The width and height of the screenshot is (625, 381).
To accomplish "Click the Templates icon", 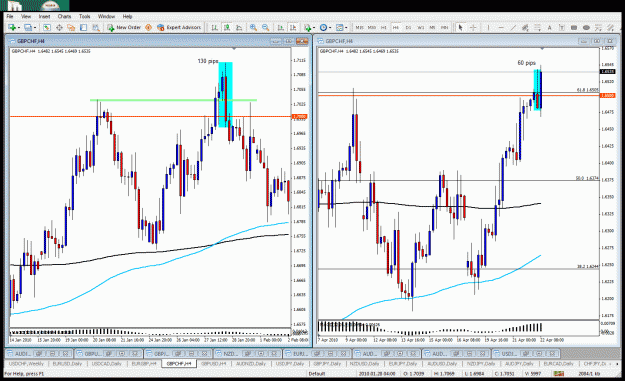I will point(339,27).
